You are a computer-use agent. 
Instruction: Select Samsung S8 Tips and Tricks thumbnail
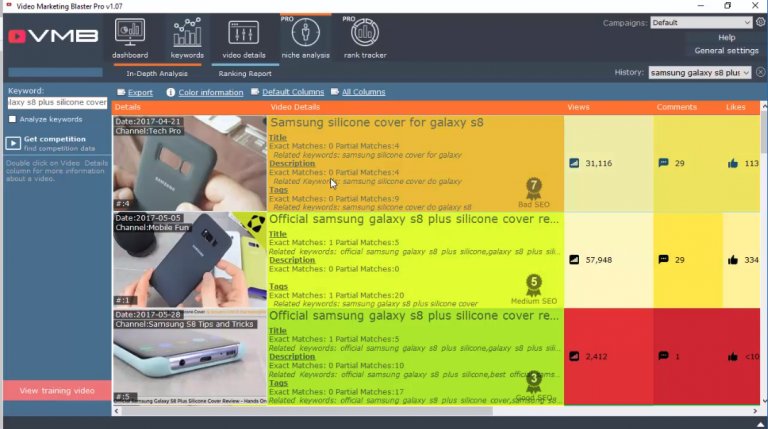190,356
